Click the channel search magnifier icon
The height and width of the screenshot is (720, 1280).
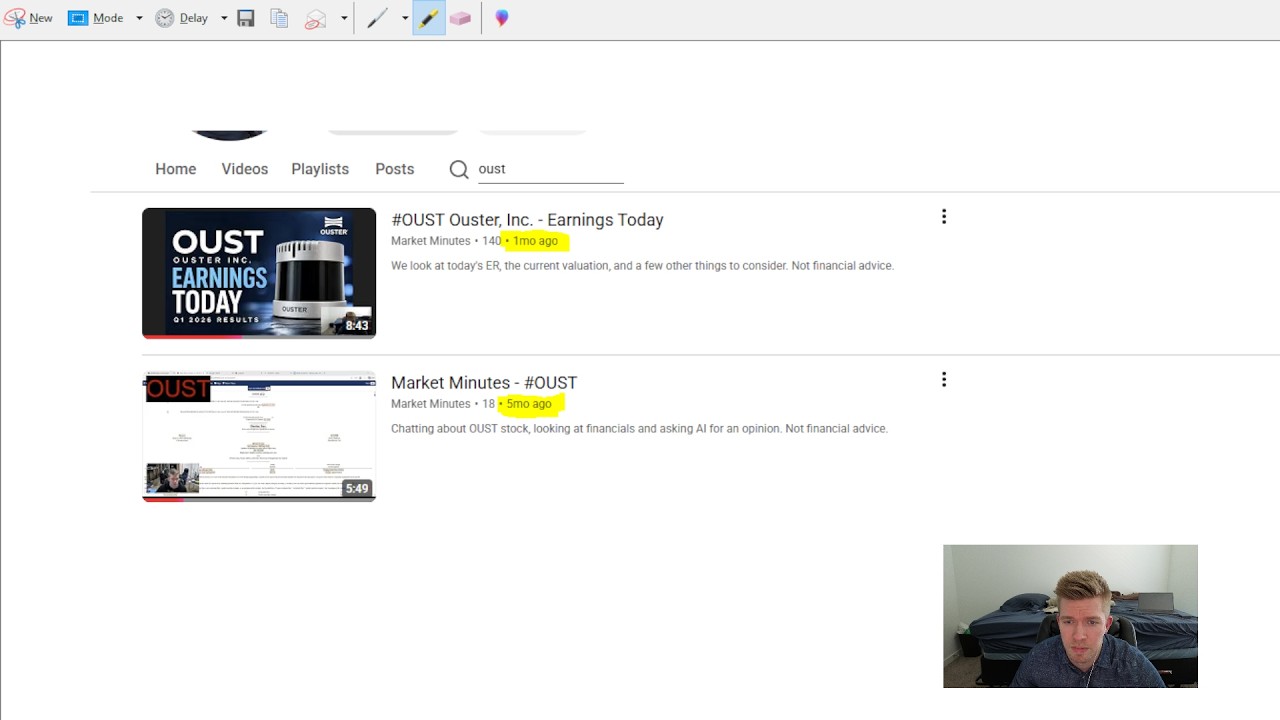(x=459, y=169)
